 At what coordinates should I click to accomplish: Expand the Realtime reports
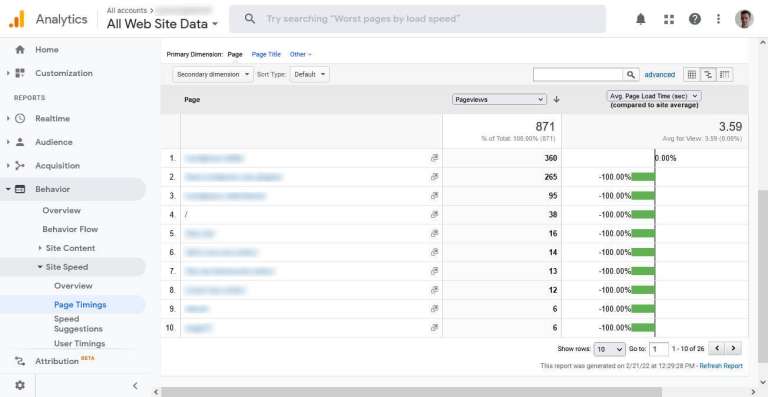[8, 118]
